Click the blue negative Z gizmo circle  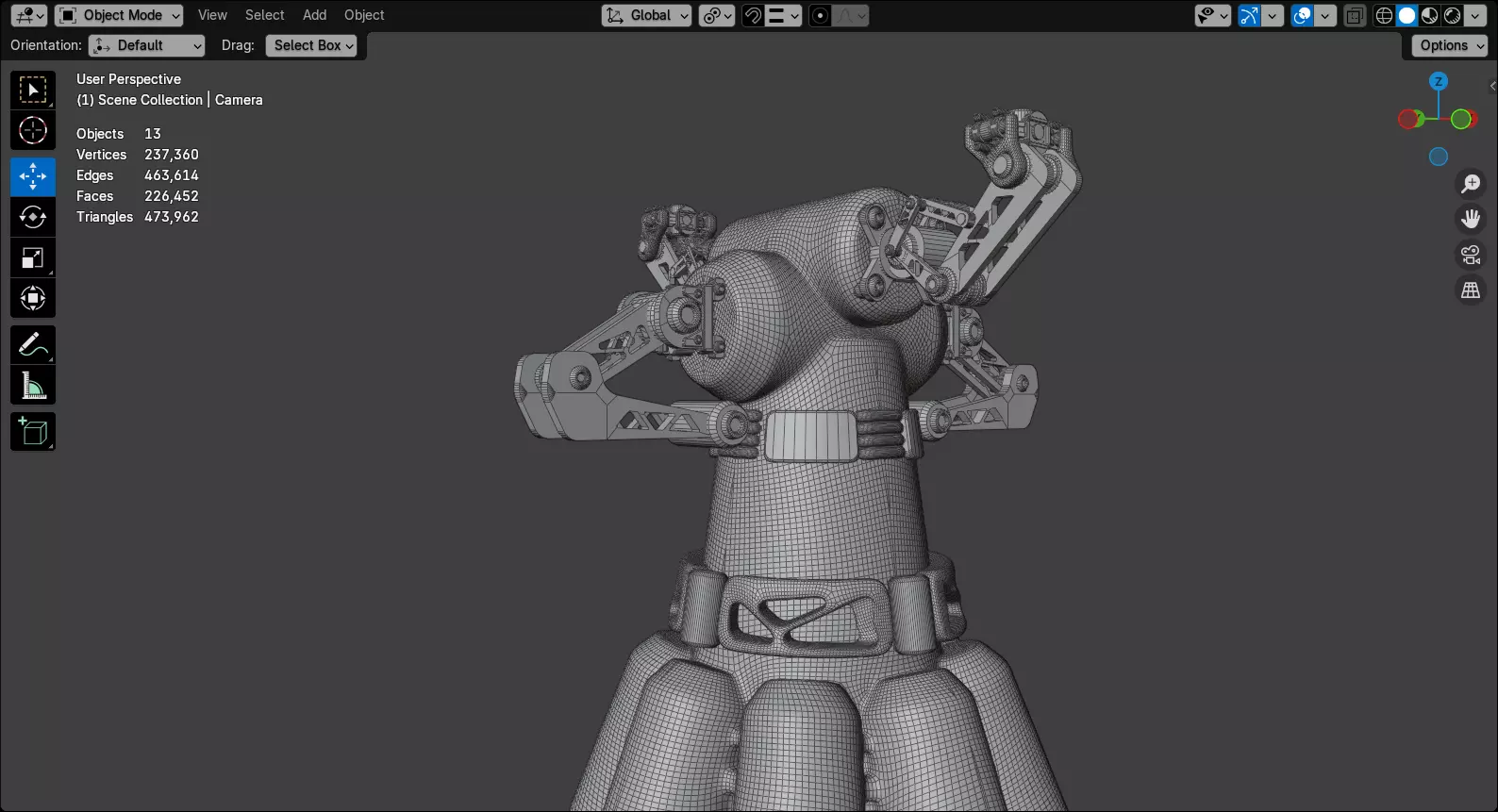(x=1438, y=157)
